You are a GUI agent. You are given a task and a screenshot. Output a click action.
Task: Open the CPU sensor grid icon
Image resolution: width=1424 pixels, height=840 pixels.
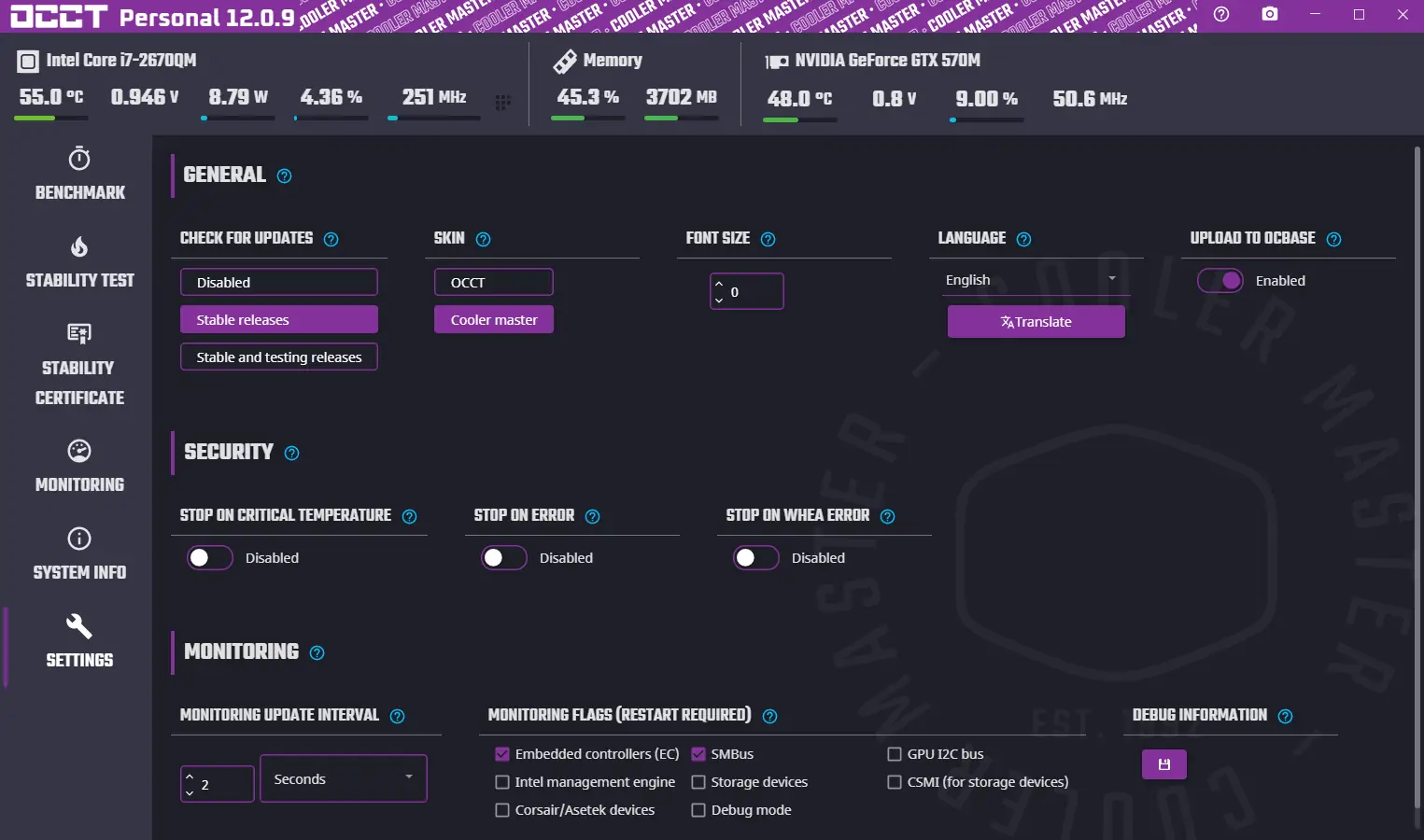pos(502,103)
